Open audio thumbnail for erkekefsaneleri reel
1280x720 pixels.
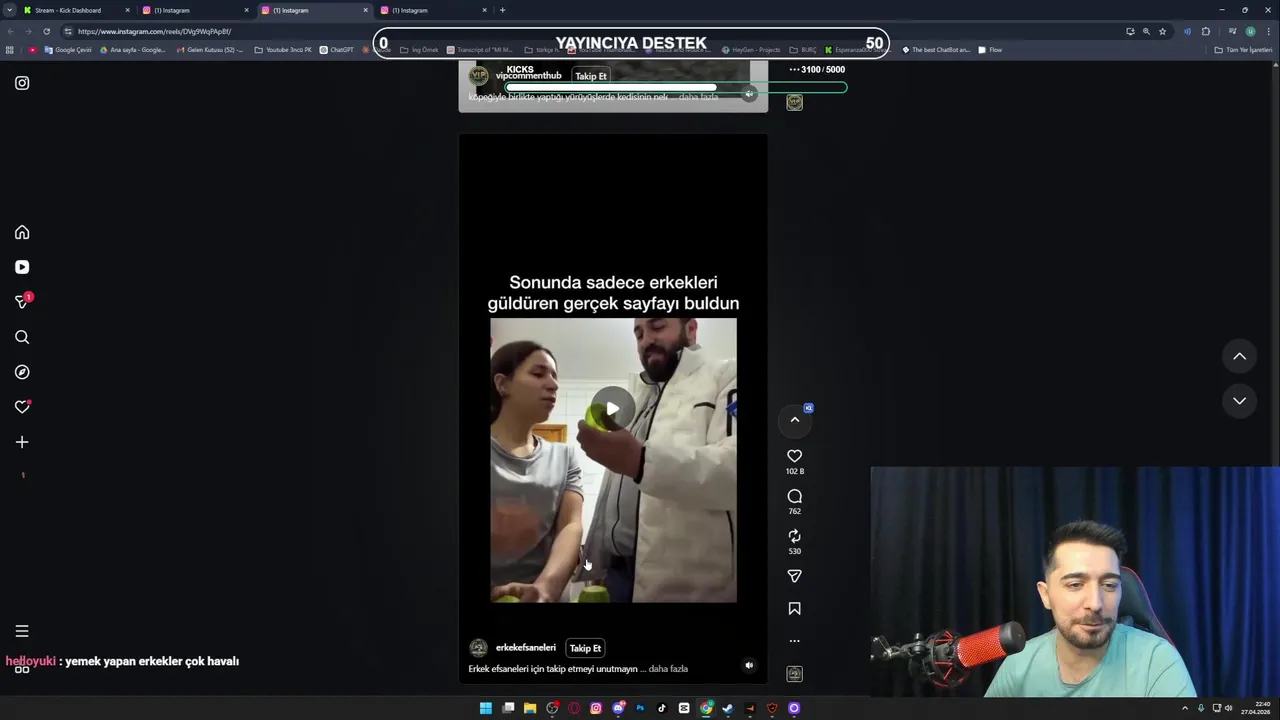click(795, 674)
